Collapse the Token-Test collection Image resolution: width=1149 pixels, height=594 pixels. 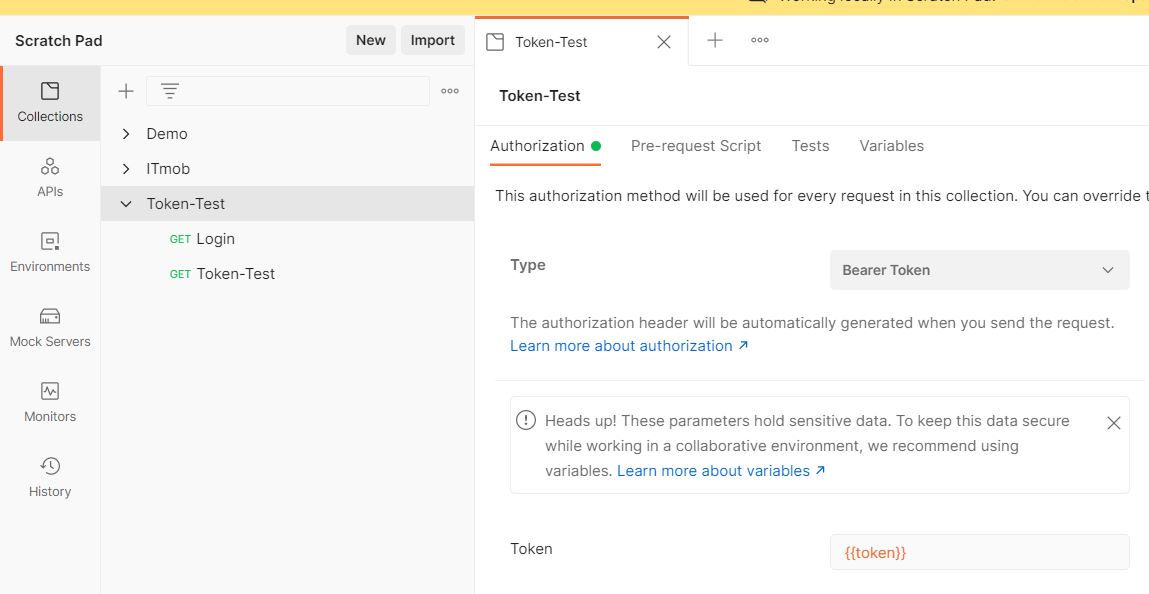(126, 204)
